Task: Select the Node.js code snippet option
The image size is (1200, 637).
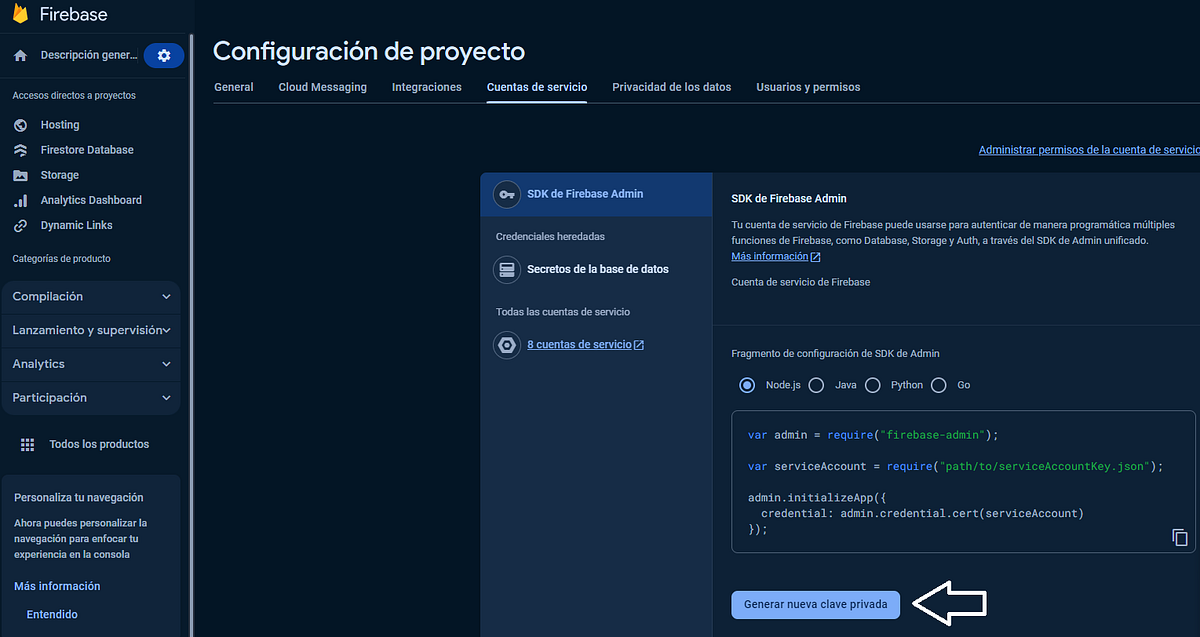Action: pyautogui.click(x=748, y=385)
